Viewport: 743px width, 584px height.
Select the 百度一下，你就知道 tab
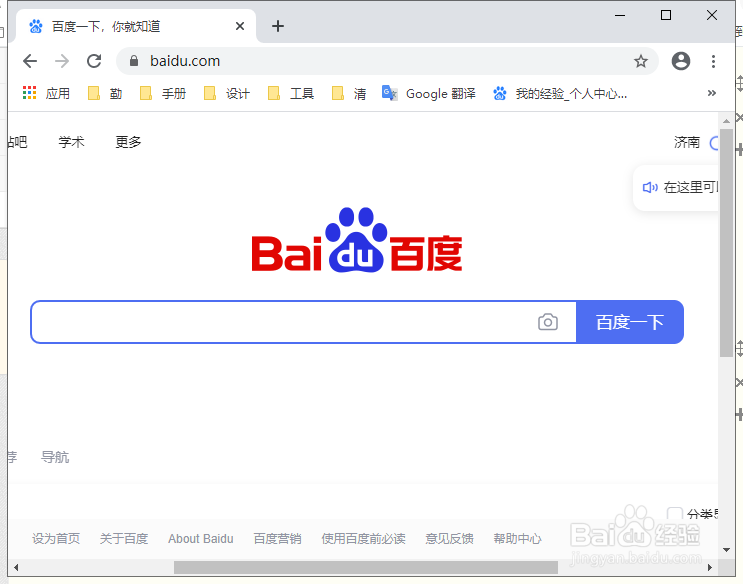point(136,26)
